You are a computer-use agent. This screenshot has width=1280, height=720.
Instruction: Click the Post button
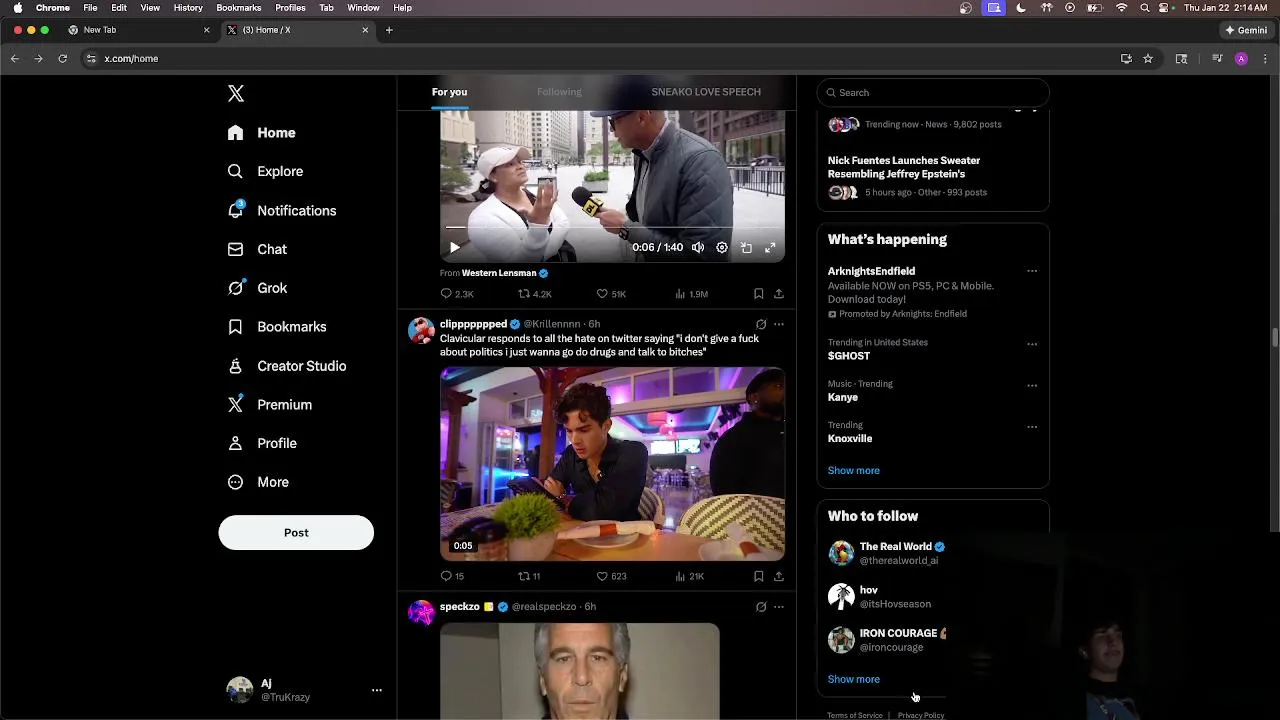[296, 533]
